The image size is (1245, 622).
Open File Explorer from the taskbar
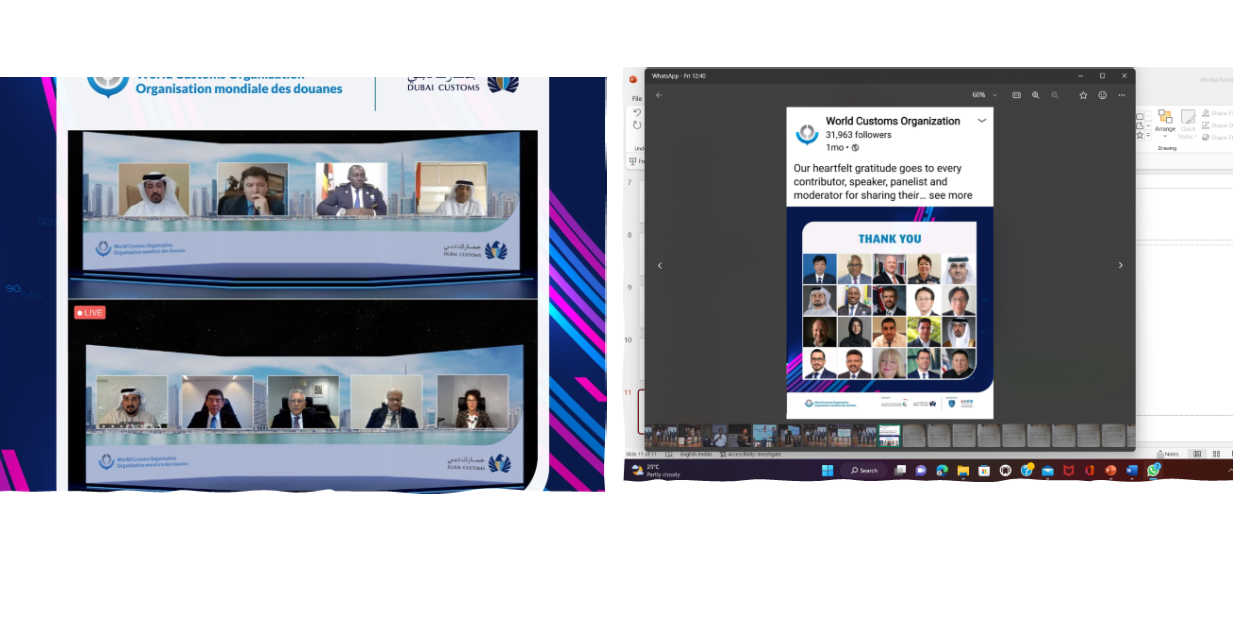click(x=963, y=470)
